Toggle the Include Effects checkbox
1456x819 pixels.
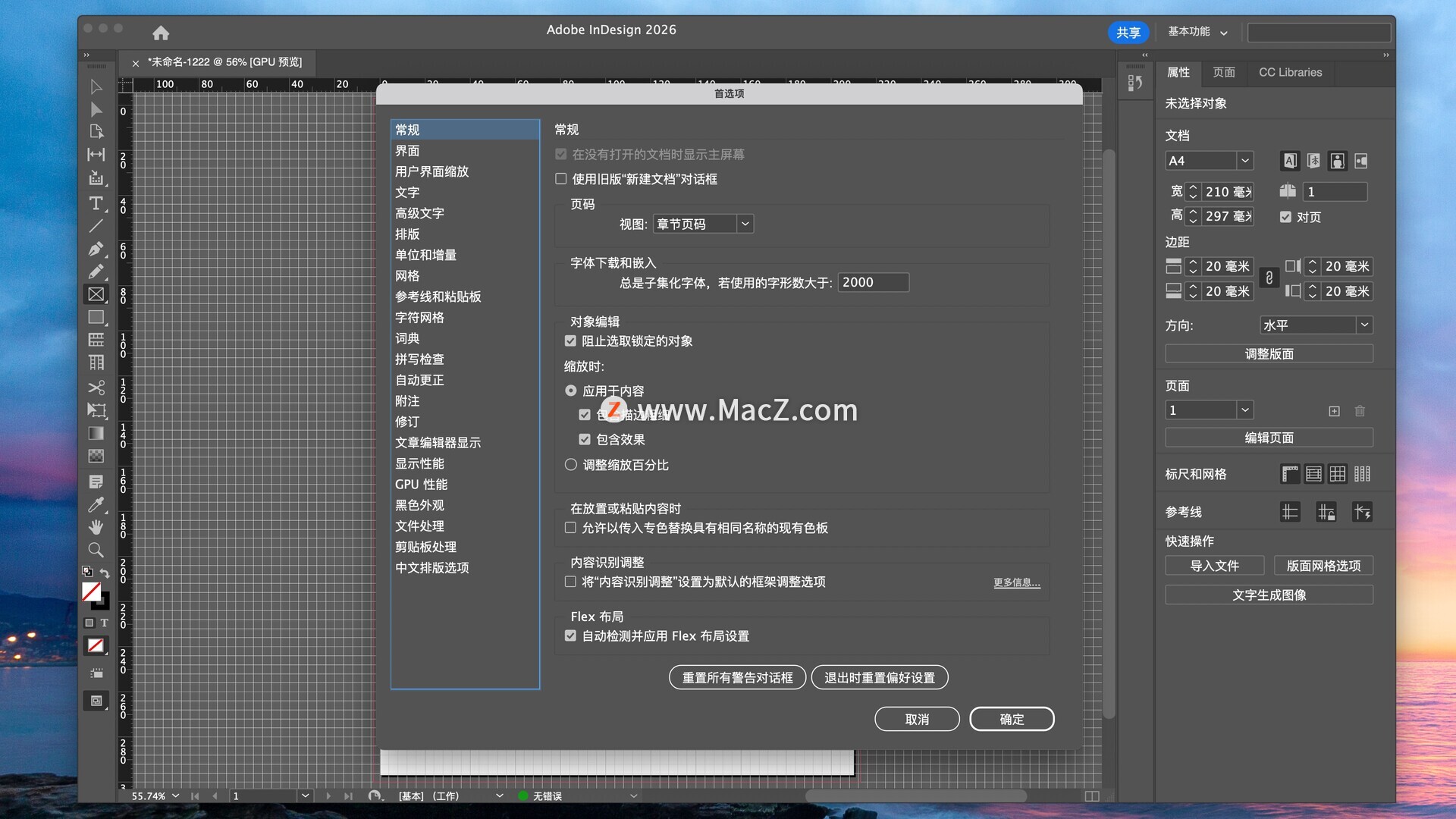click(x=585, y=440)
